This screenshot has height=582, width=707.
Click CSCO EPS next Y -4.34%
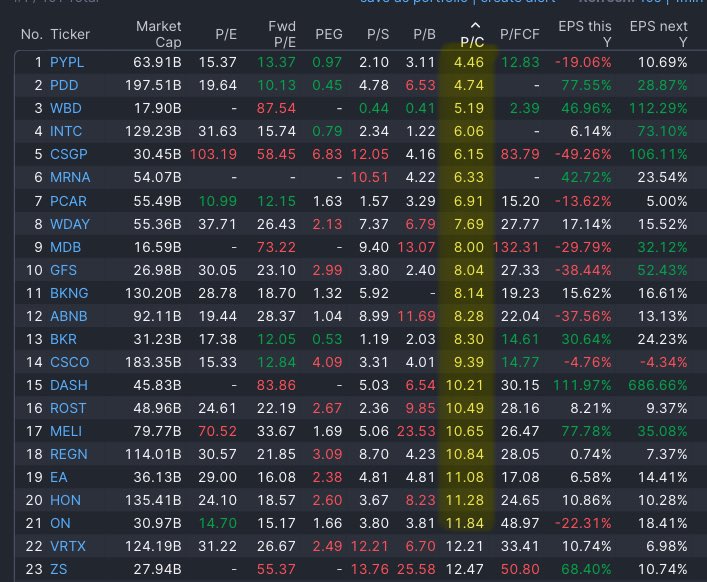pyautogui.click(x=664, y=362)
